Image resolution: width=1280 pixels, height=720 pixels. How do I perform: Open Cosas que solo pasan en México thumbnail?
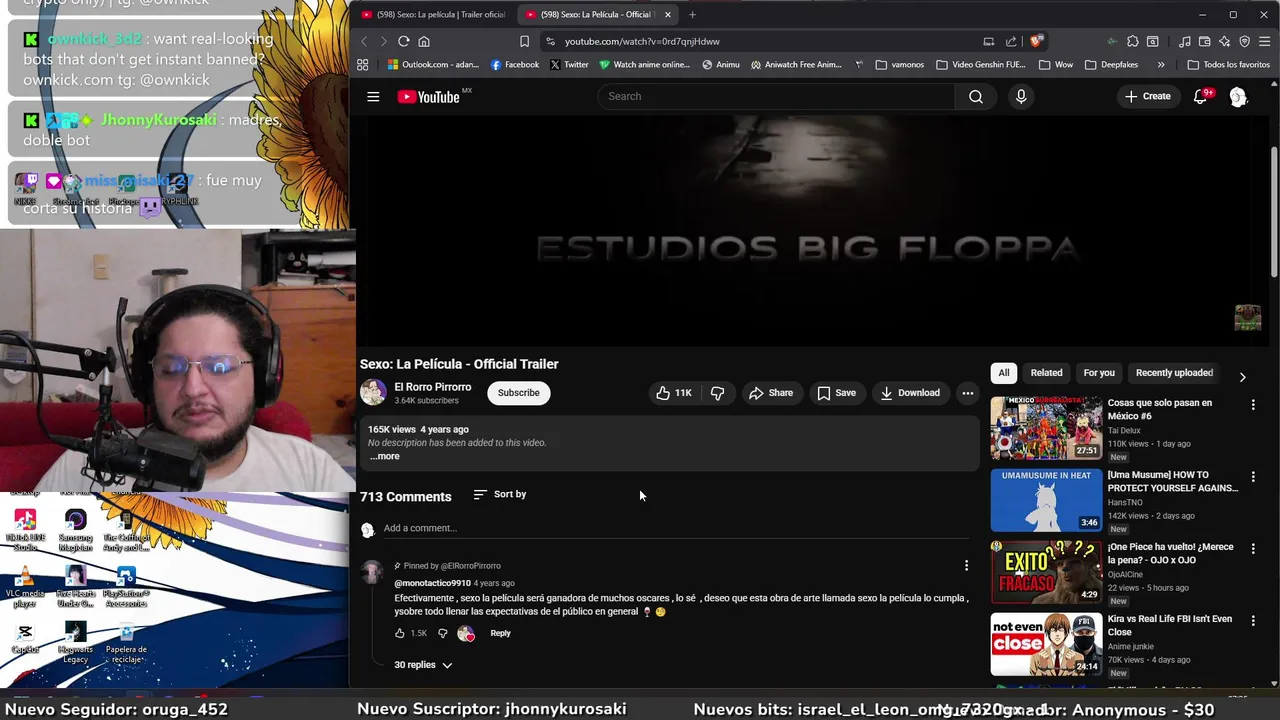(x=1046, y=428)
